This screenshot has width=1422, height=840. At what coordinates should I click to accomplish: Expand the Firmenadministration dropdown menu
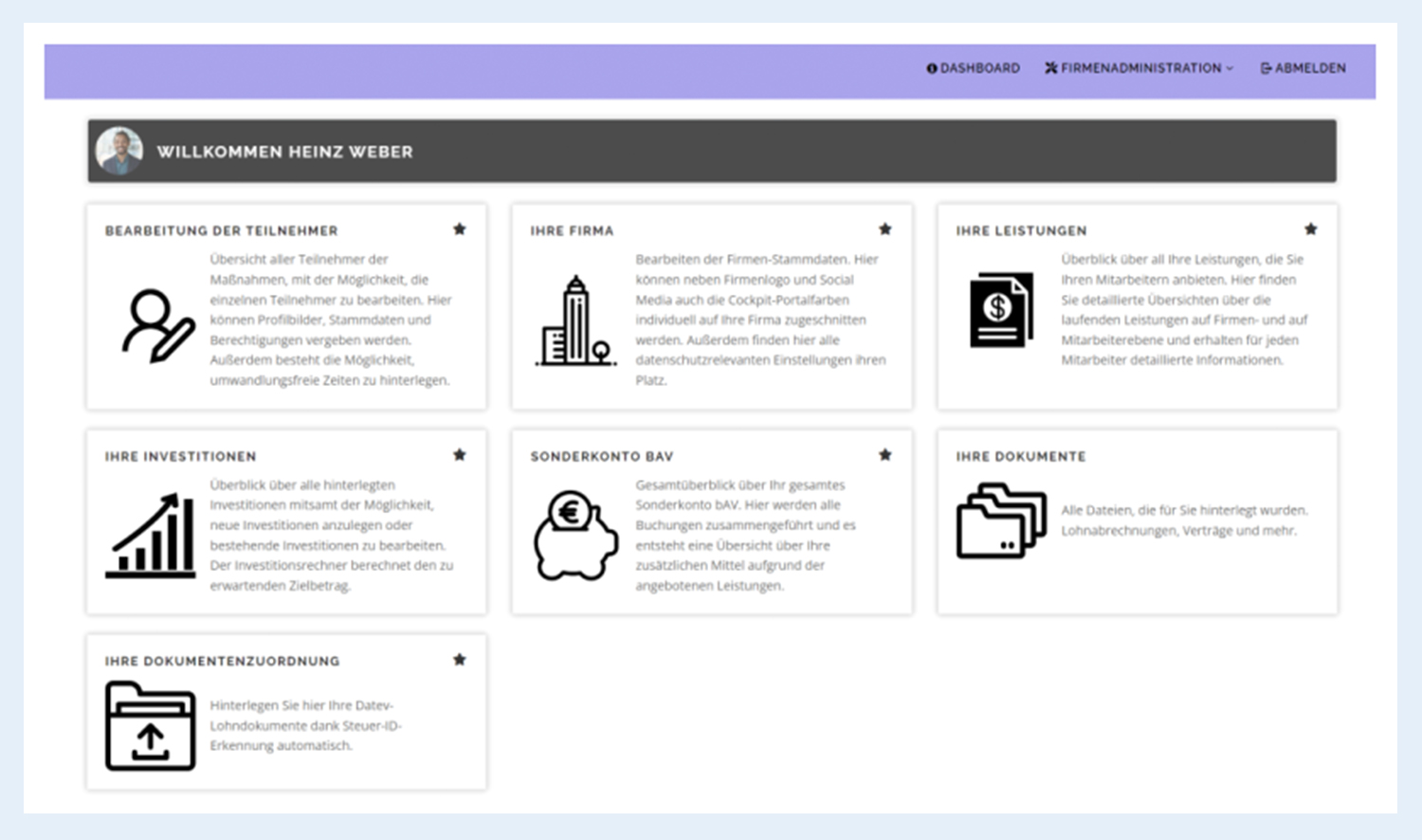(x=1139, y=68)
